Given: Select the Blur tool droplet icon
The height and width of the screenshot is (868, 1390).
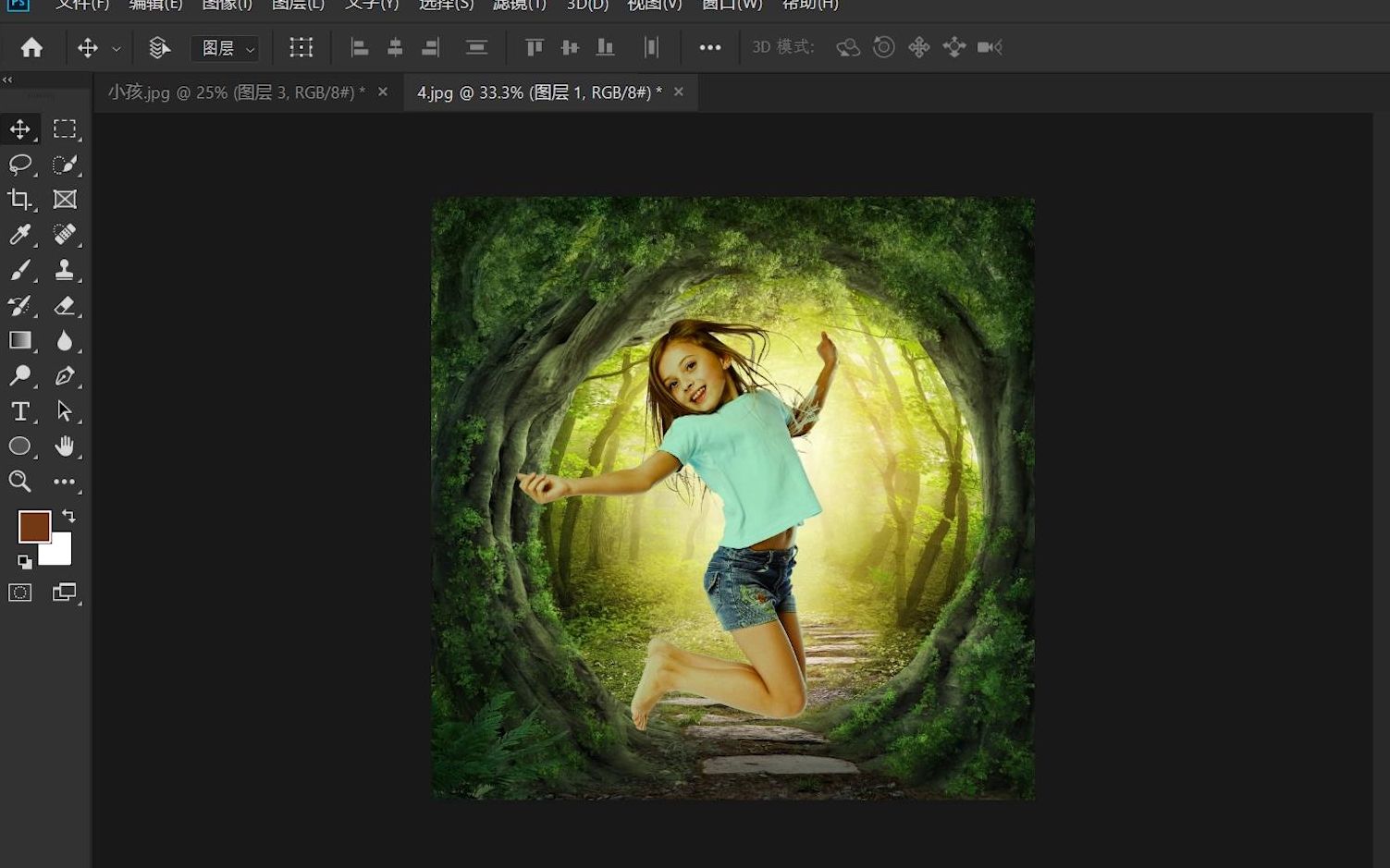Looking at the screenshot, I should (x=65, y=340).
